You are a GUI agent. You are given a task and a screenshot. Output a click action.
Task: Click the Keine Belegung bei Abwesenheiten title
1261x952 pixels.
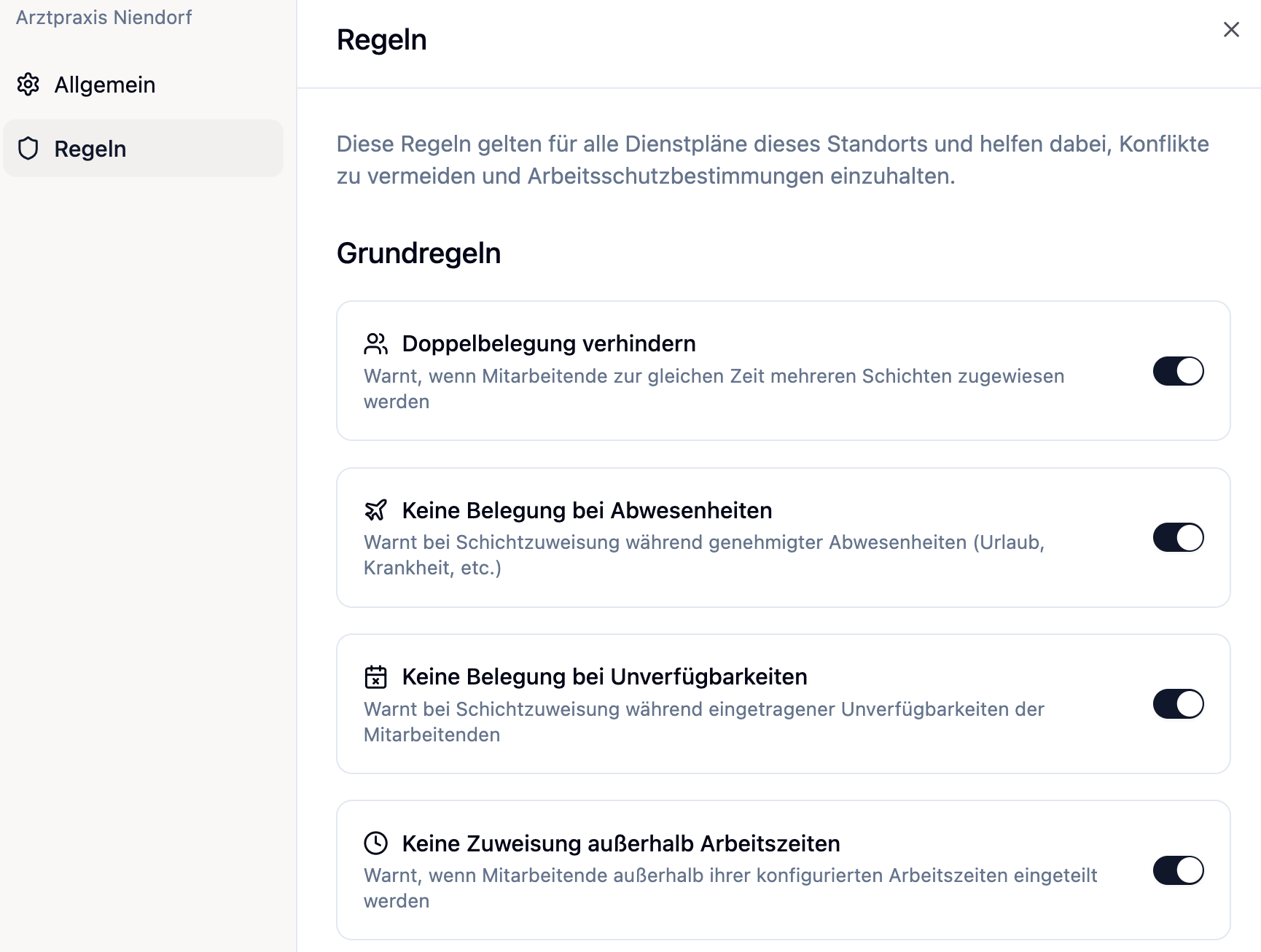[x=587, y=510]
